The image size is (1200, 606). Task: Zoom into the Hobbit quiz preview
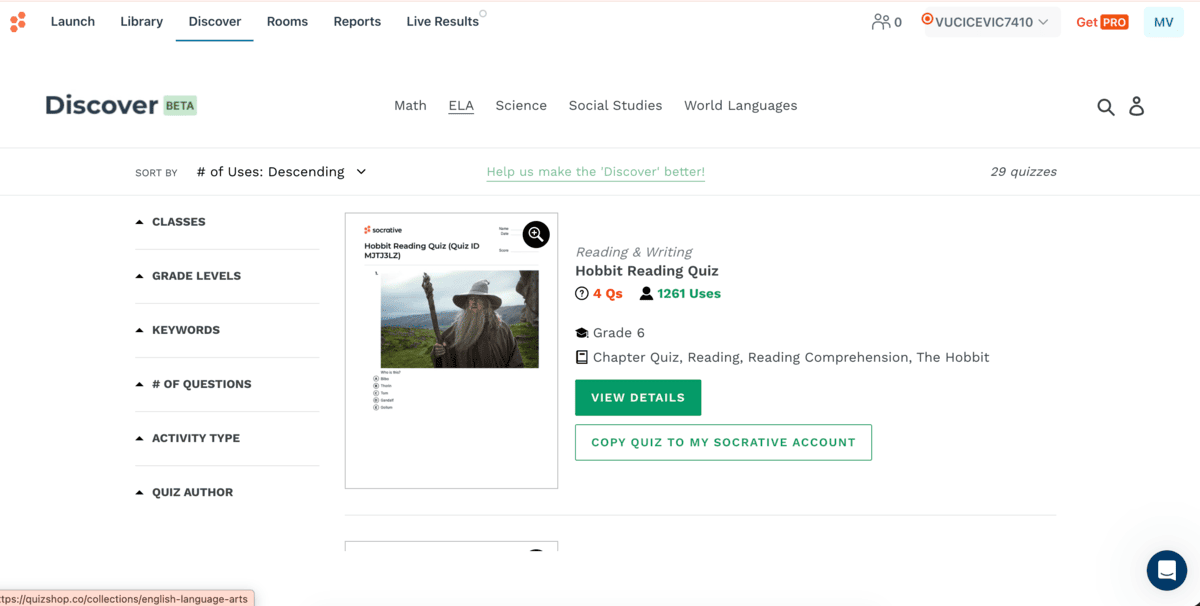tap(536, 235)
